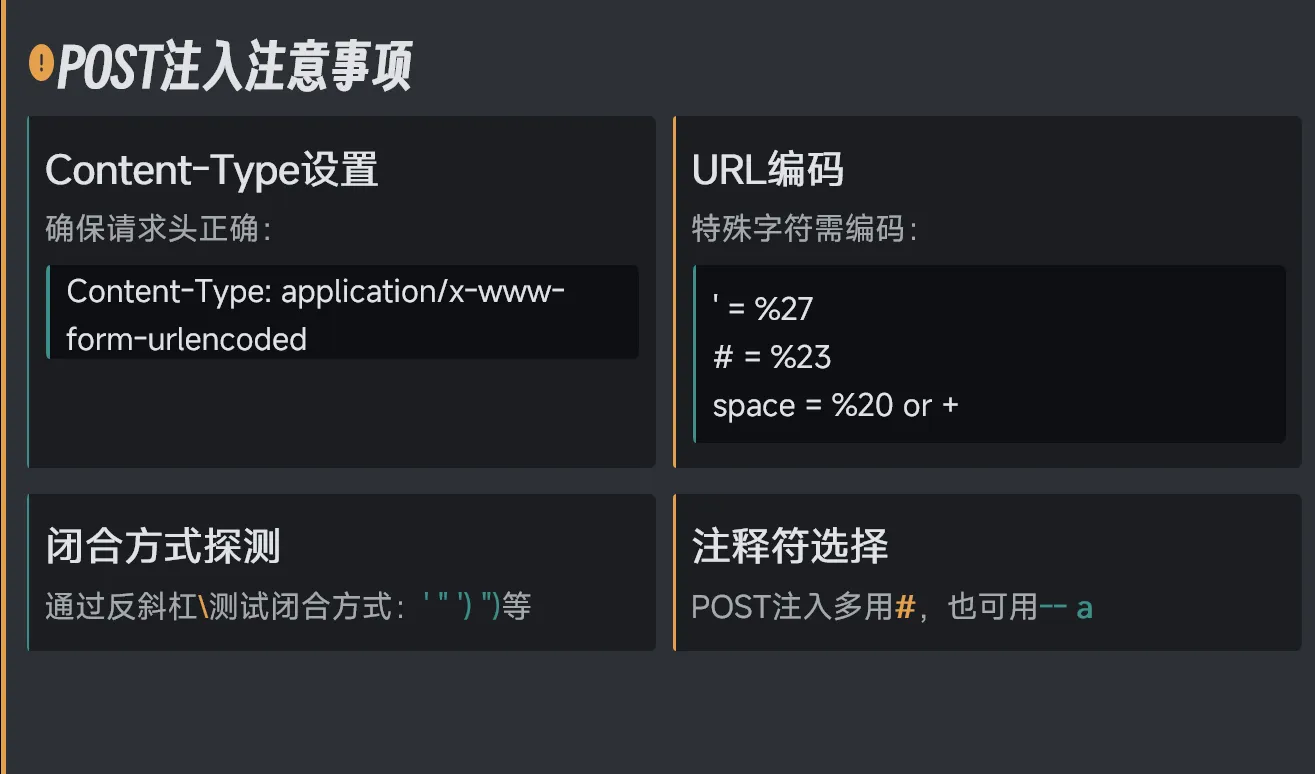Viewport: 1315px width, 774px height.
Task: Click the orange backslash character
Action: [203, 607]
